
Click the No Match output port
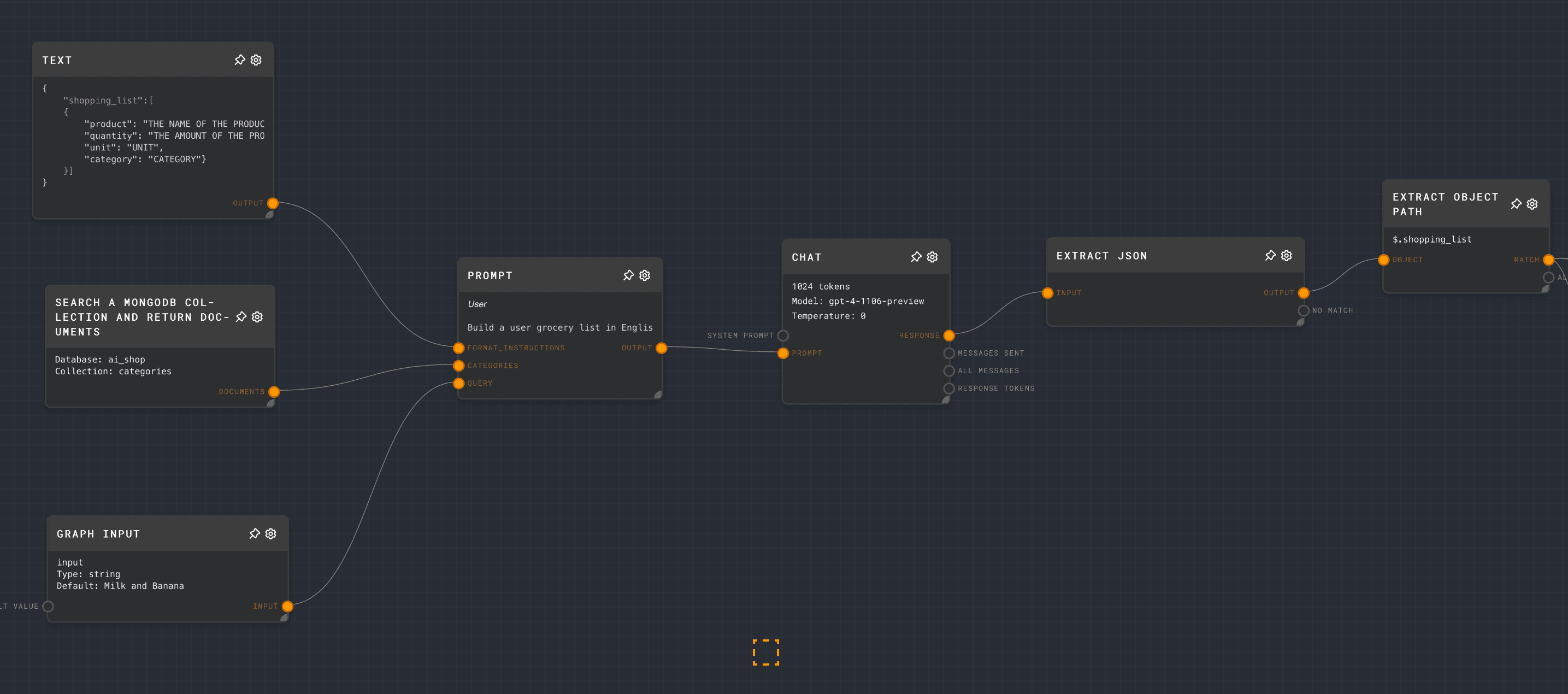(1303, 310)
